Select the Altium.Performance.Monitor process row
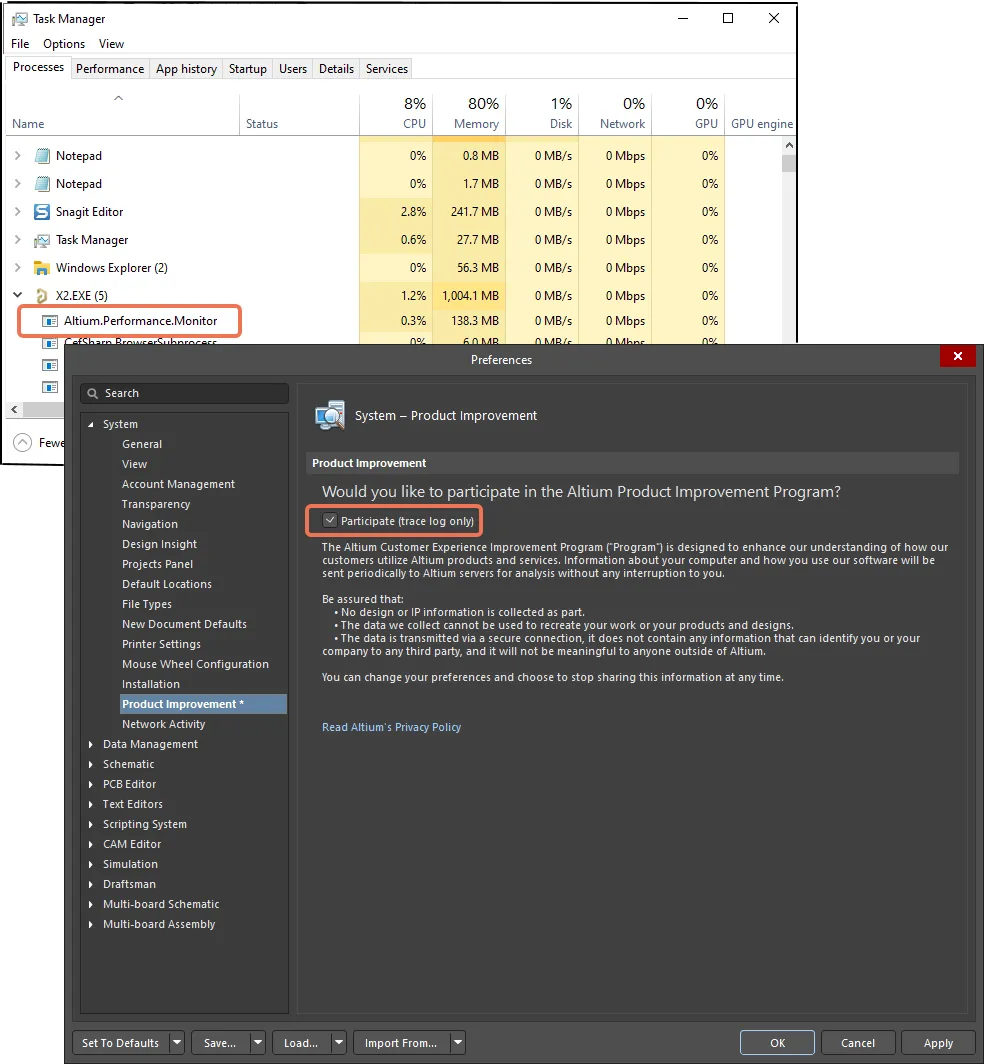The image size is (984, 1064). click(x=129, y=321)
